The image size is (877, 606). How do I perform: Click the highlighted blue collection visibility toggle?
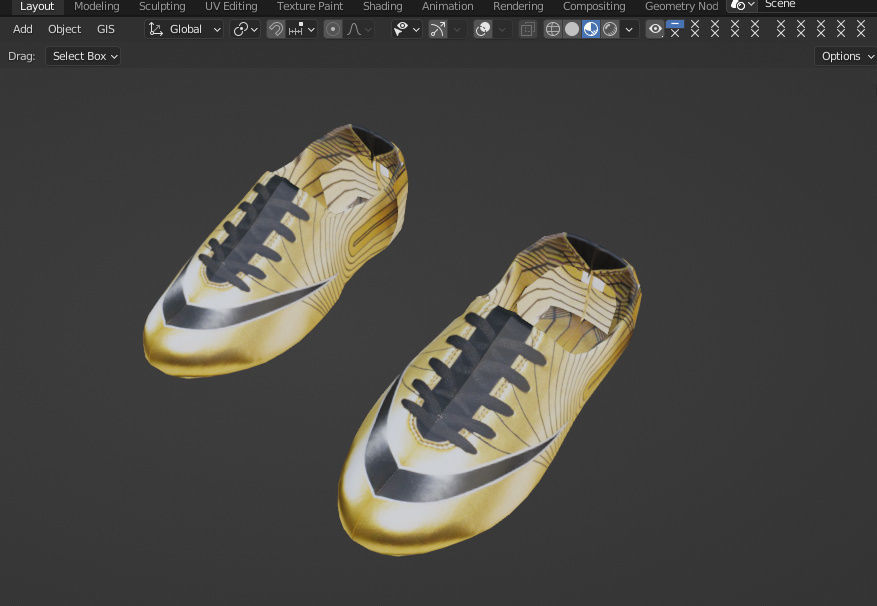point(675,24)
